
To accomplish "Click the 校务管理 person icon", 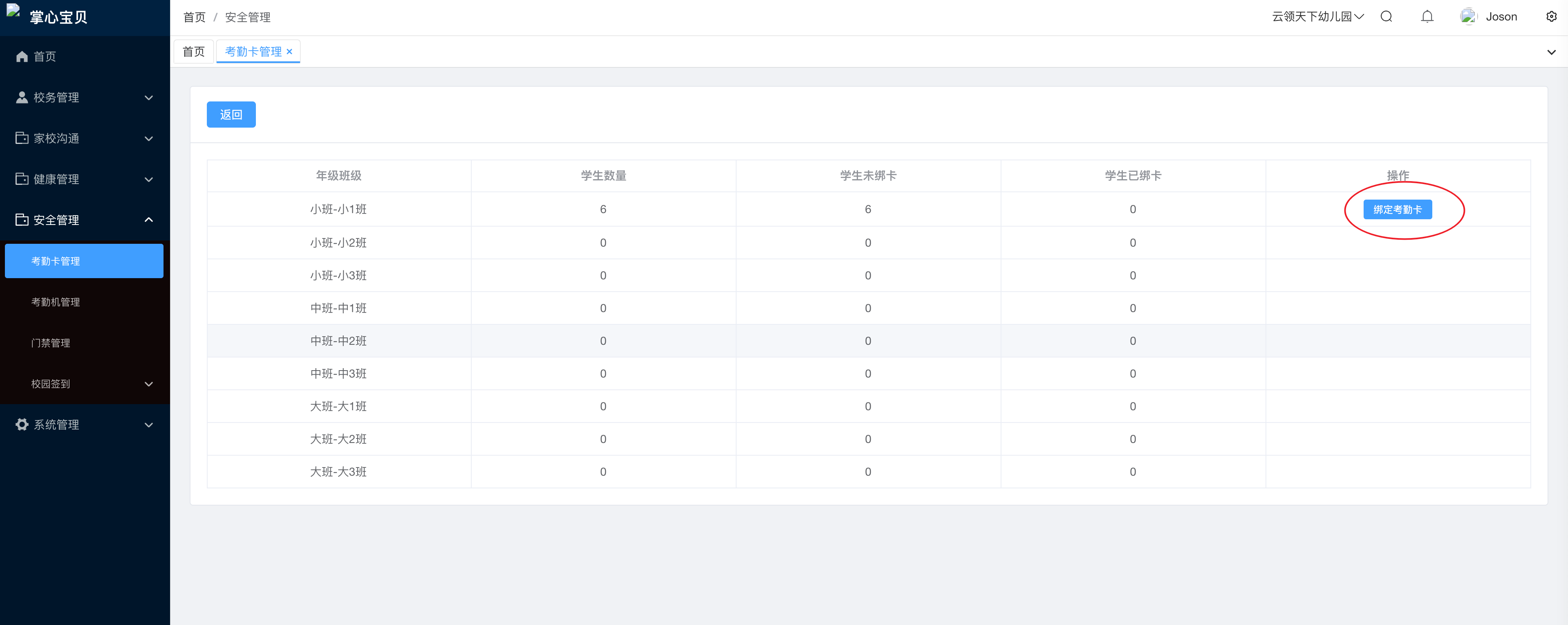I will [x=22, y=97].
